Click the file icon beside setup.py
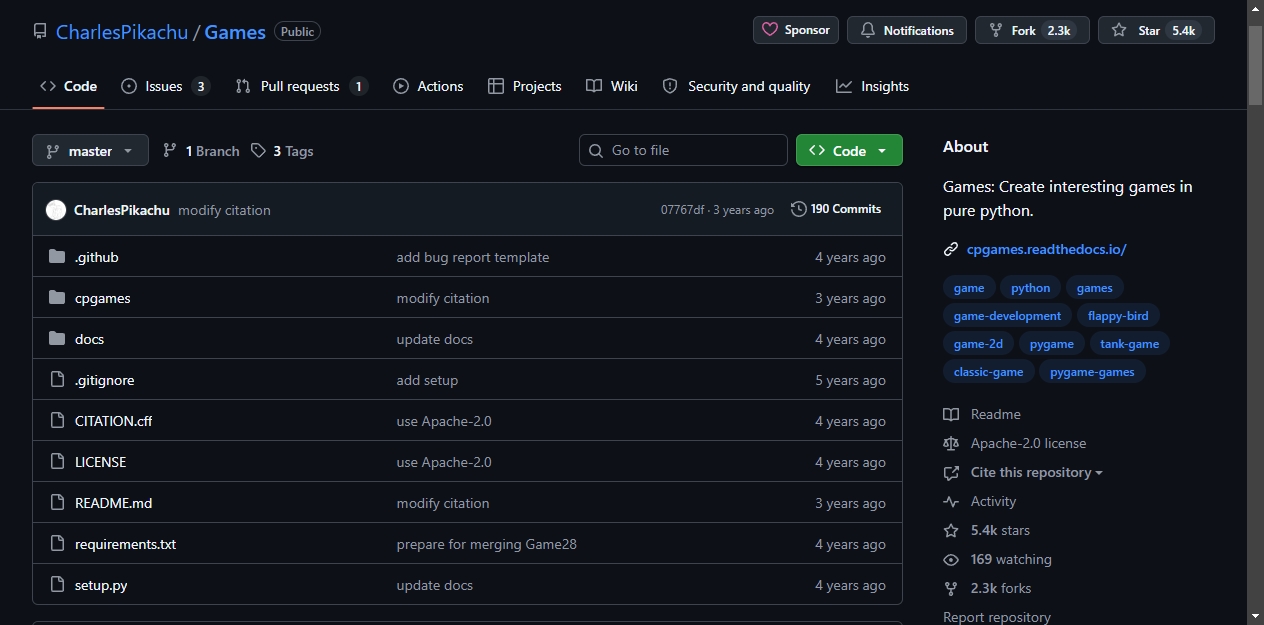This screenshot has width=1264, height=625. 56,585
